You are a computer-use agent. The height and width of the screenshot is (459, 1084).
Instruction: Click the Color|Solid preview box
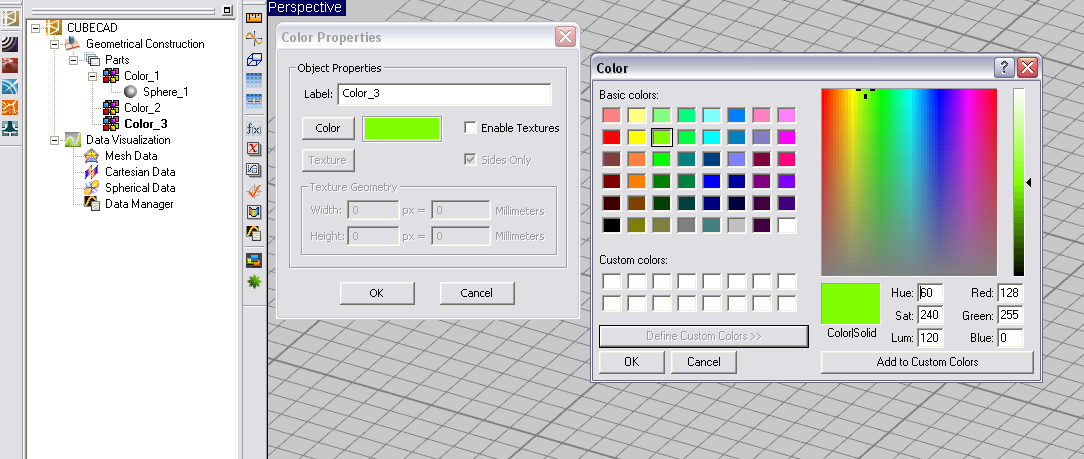point(850,303)
